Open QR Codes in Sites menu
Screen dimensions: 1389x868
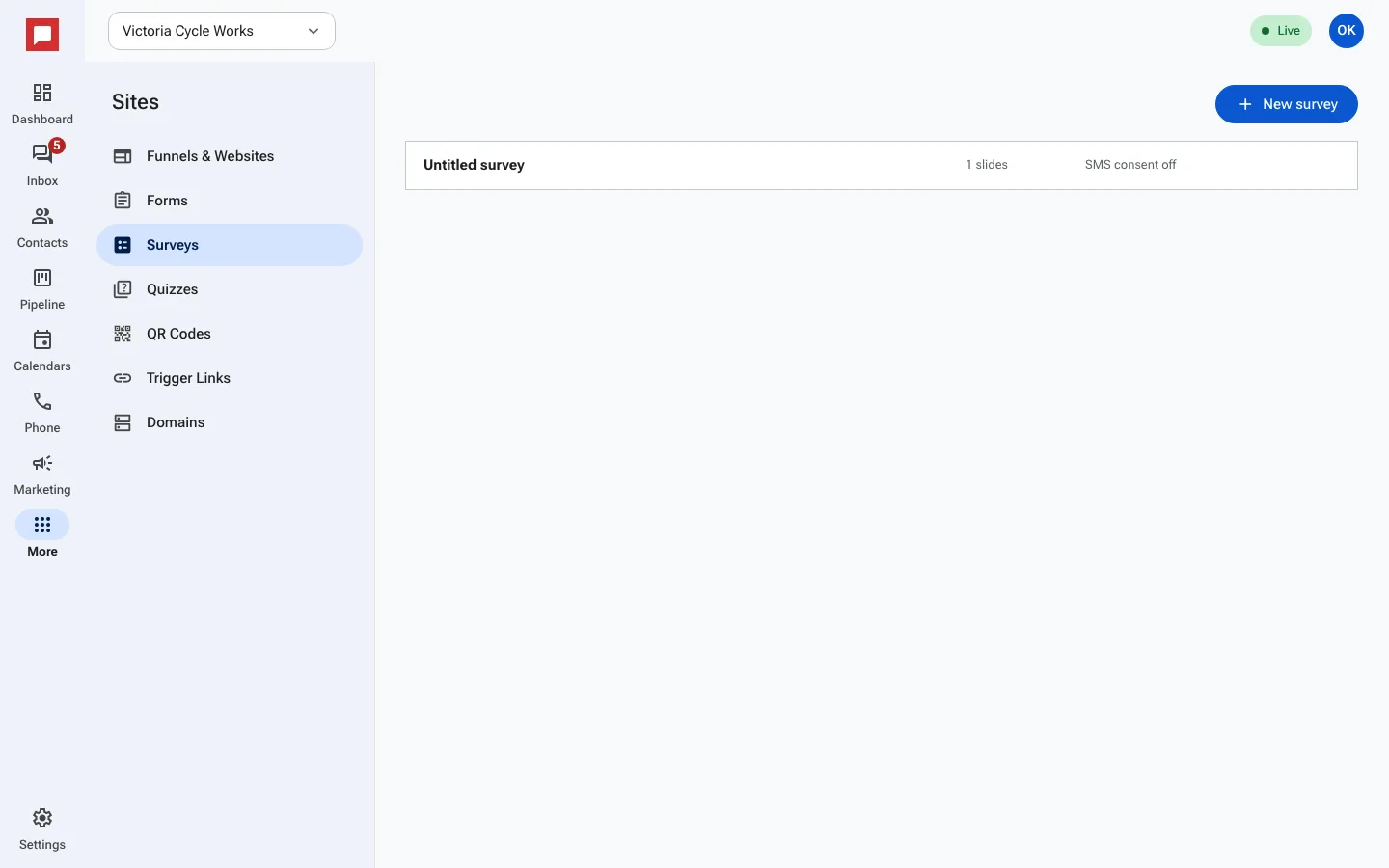230,334
